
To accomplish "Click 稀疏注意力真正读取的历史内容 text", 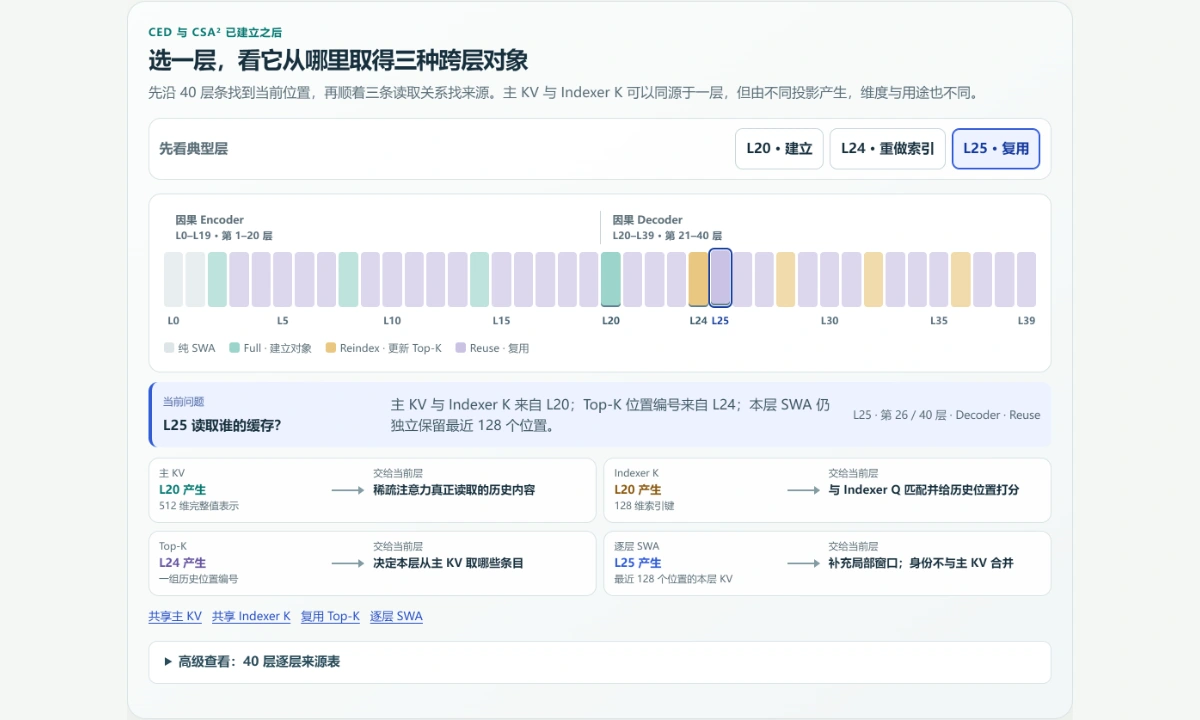I will 454,490.
